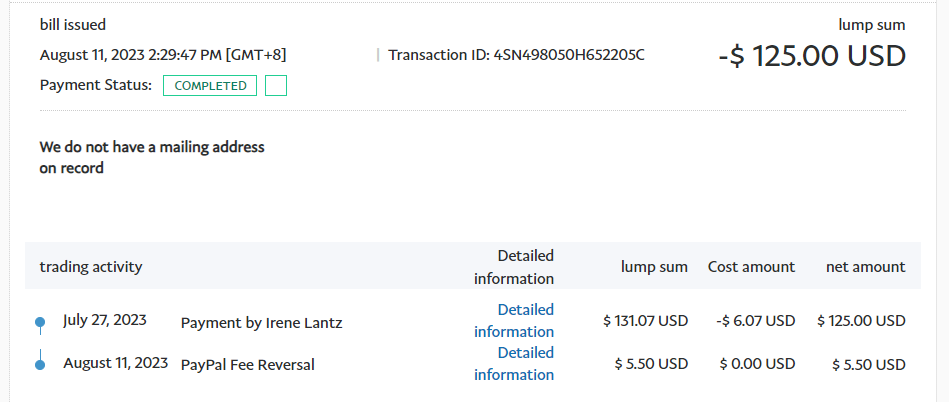Select the PayPal Fee Reversal row text

pos(247,365)
